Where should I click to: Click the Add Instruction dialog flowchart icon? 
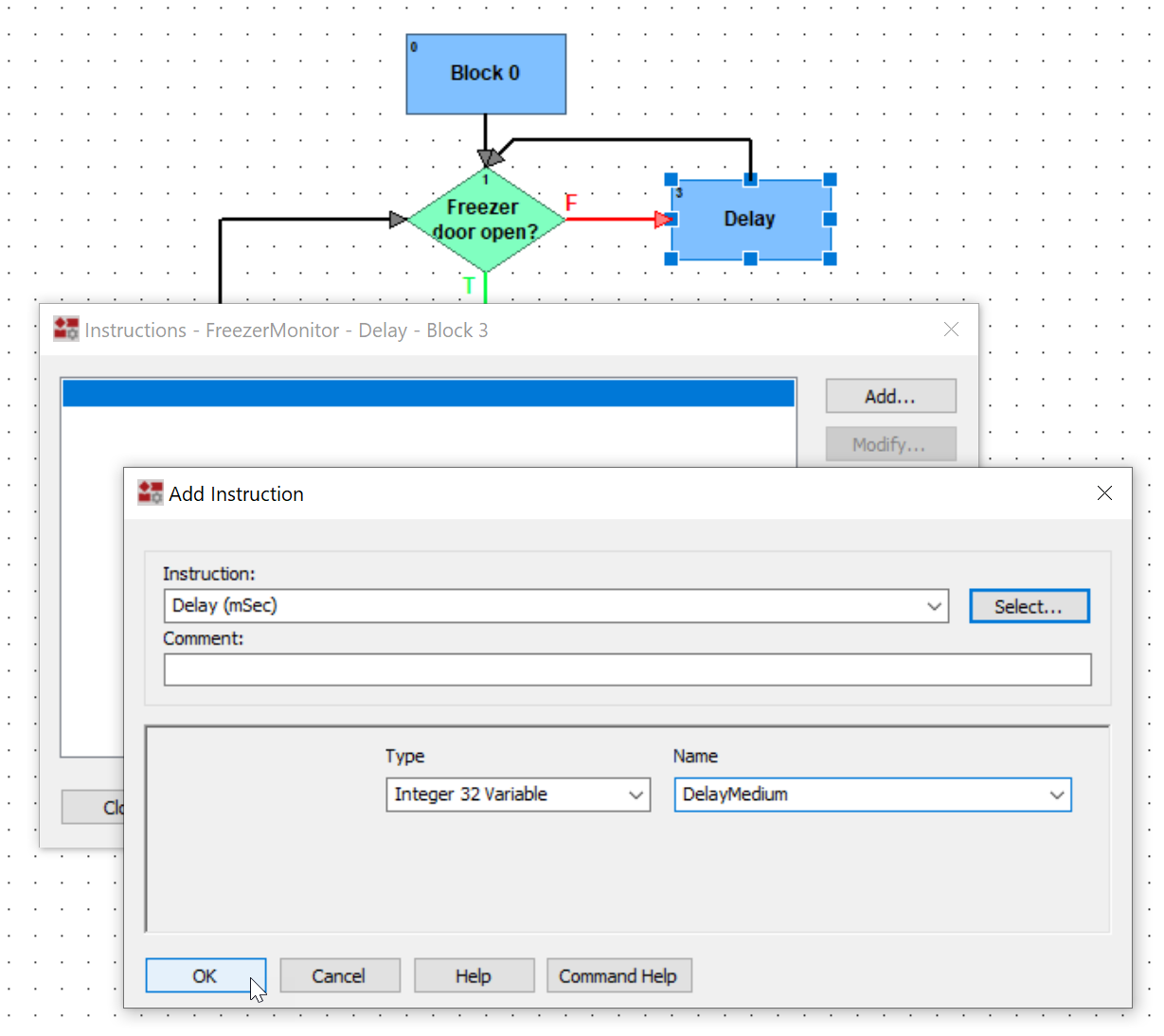click(150, 492)
